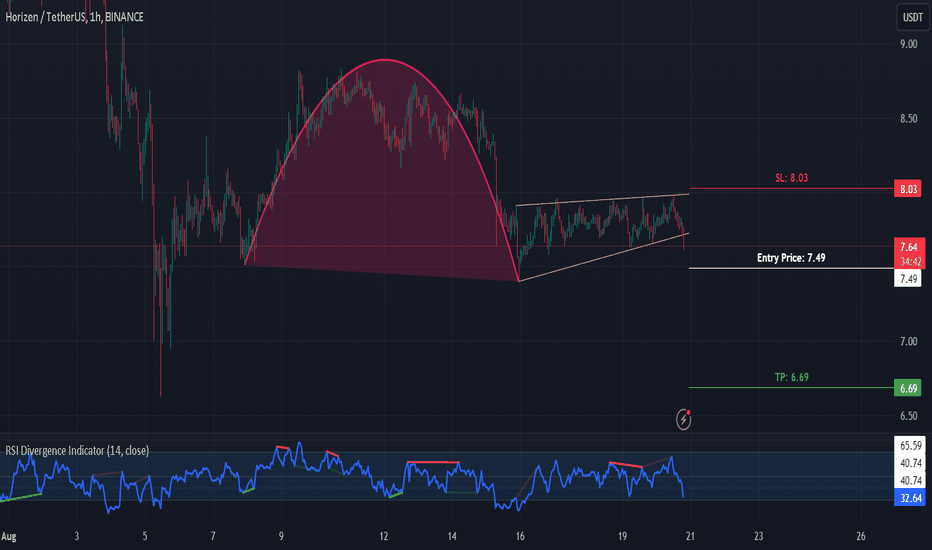Click the blue 32.64 RSI value tag

(x=909, y=498)
